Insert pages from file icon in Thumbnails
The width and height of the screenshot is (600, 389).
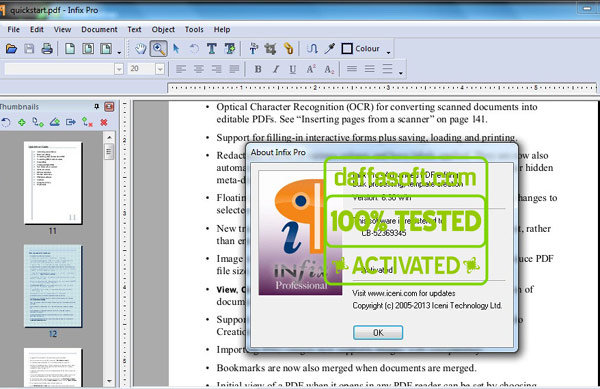(38, 122)
